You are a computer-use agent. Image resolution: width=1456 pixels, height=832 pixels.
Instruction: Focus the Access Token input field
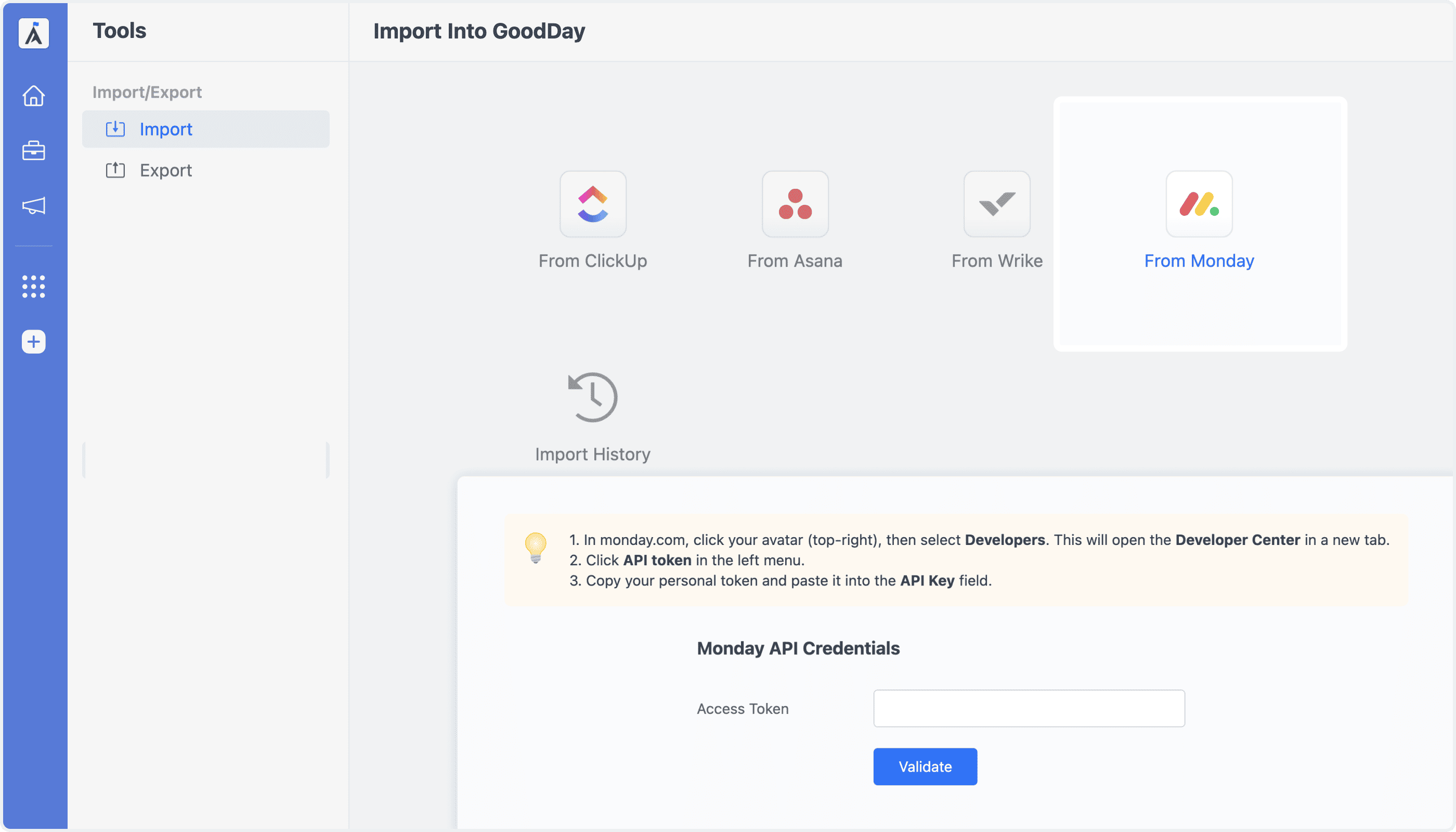1029,708
